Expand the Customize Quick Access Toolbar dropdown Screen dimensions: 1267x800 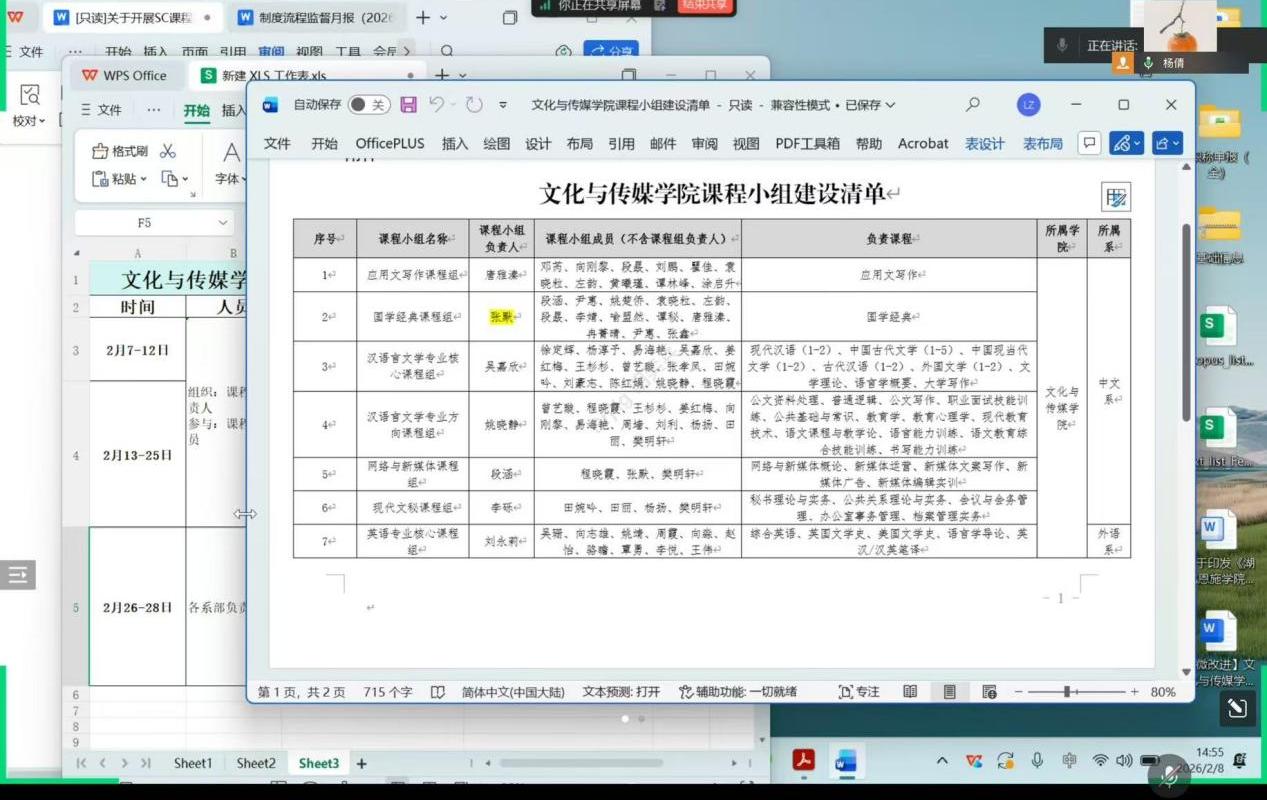click(503, 105)
